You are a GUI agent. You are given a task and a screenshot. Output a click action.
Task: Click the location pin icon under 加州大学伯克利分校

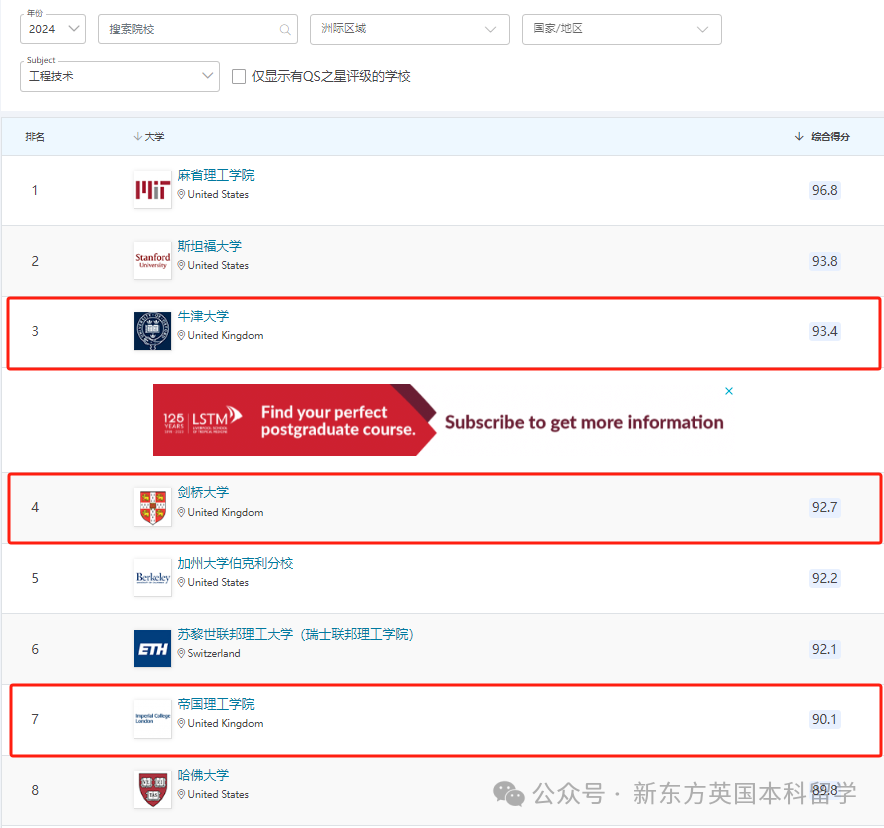click(182, 582)
